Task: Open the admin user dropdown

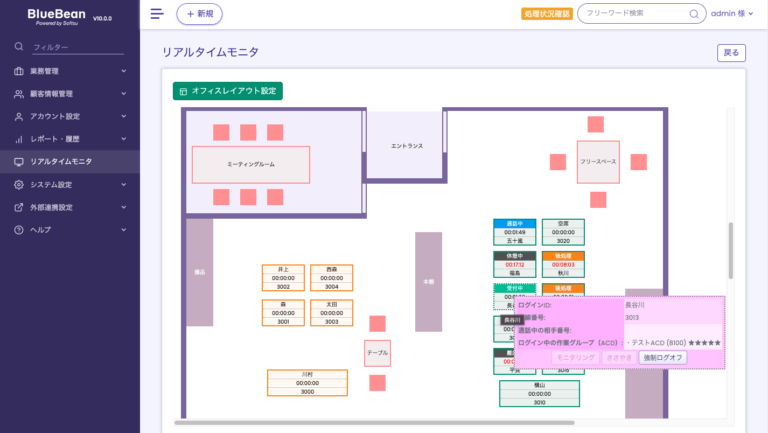Action: [x=735, y=14]
